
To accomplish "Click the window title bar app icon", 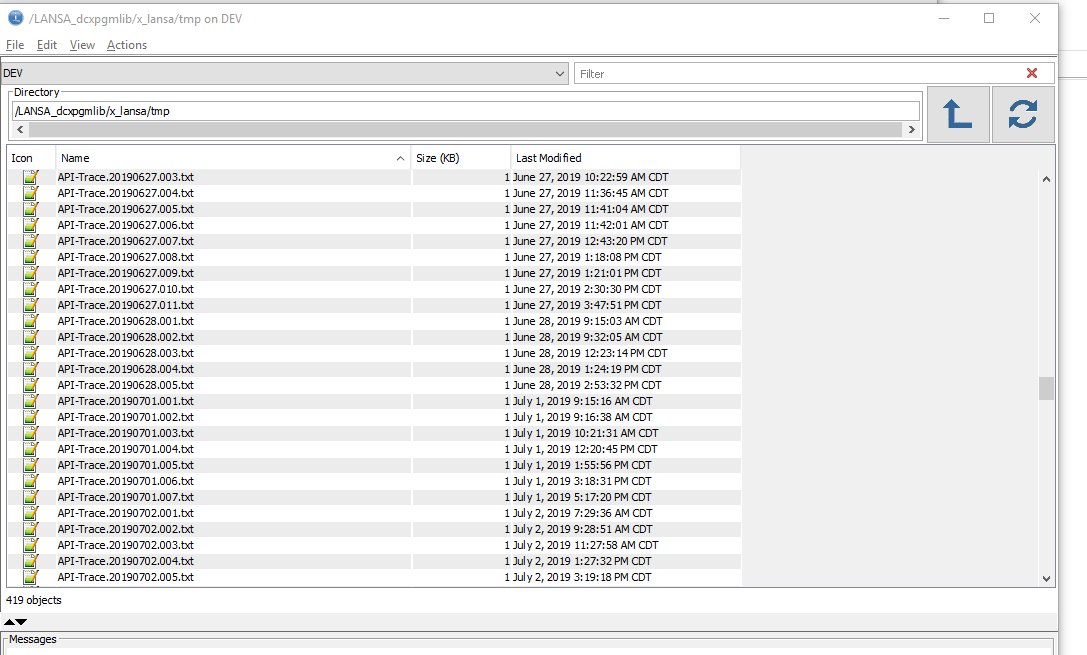I will (x=15, y=19).
